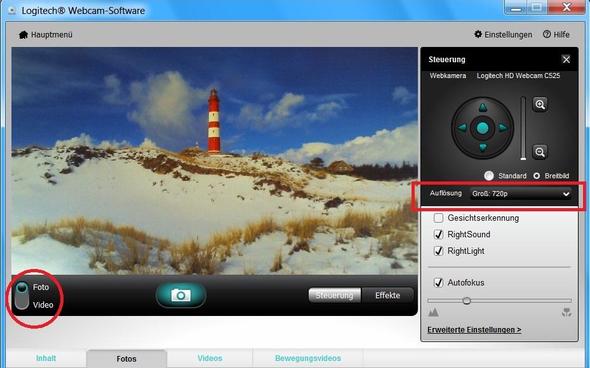Switch to the Inhalt tab

46,358
